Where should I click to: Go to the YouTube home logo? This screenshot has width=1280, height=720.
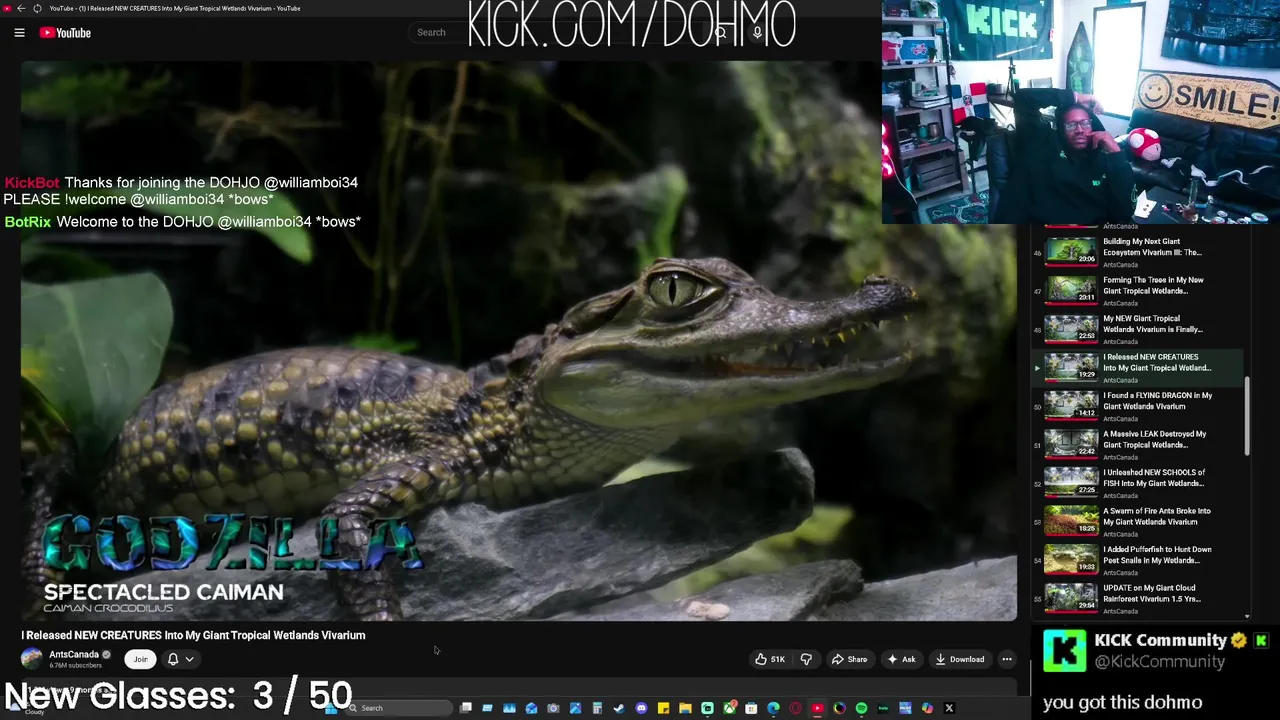pos(65,33)
